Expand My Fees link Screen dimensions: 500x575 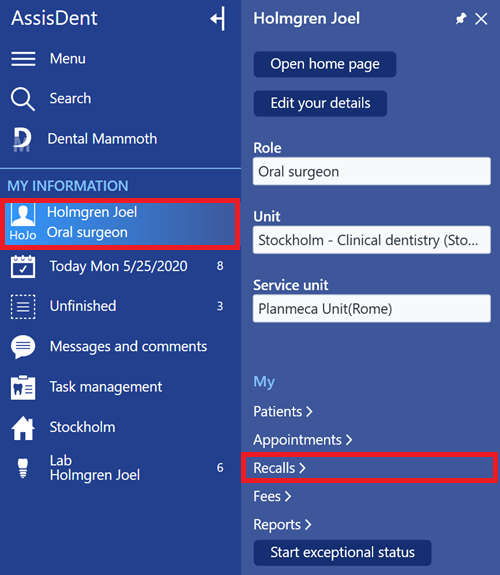272,496
